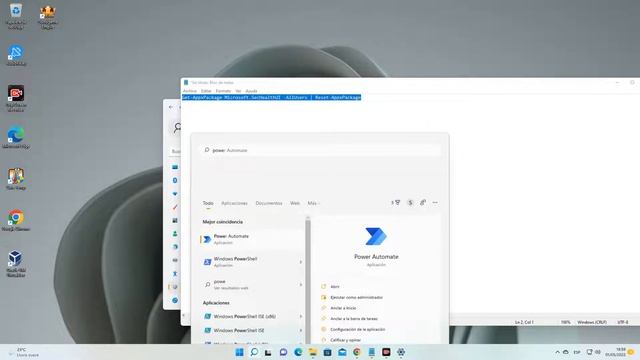Click Anclar a la barra de tareas
This screenshot has width=640, height=360.
[354, 318]
